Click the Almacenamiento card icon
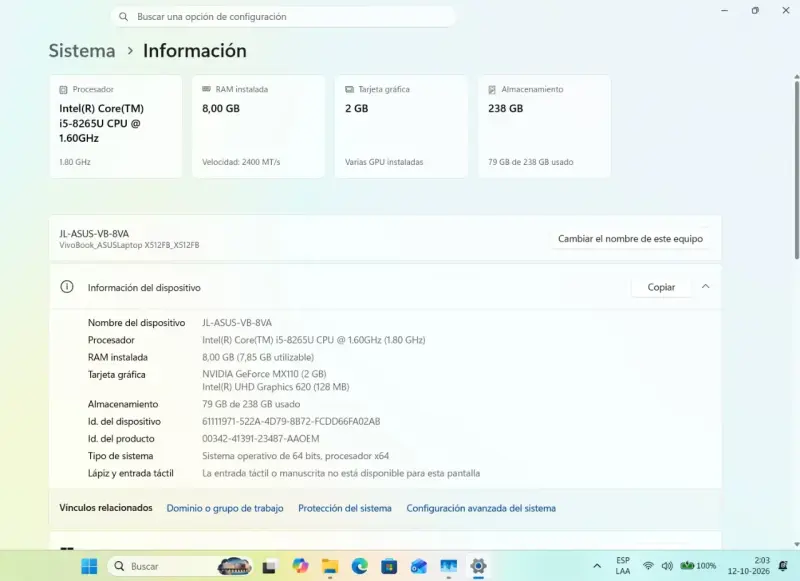This screenshot has height=581, width=800. (x=492, y=90)
